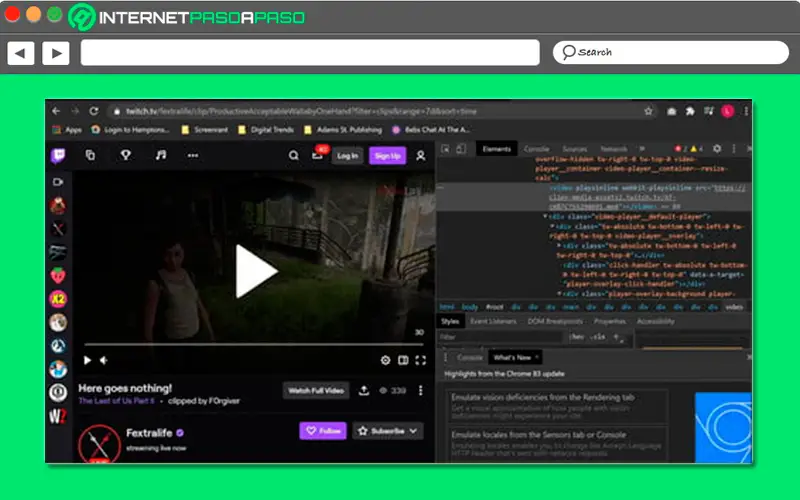Open the media control icon in Chrome's toolbar
The image size is (800, 500).
click(x=709, y=111)
